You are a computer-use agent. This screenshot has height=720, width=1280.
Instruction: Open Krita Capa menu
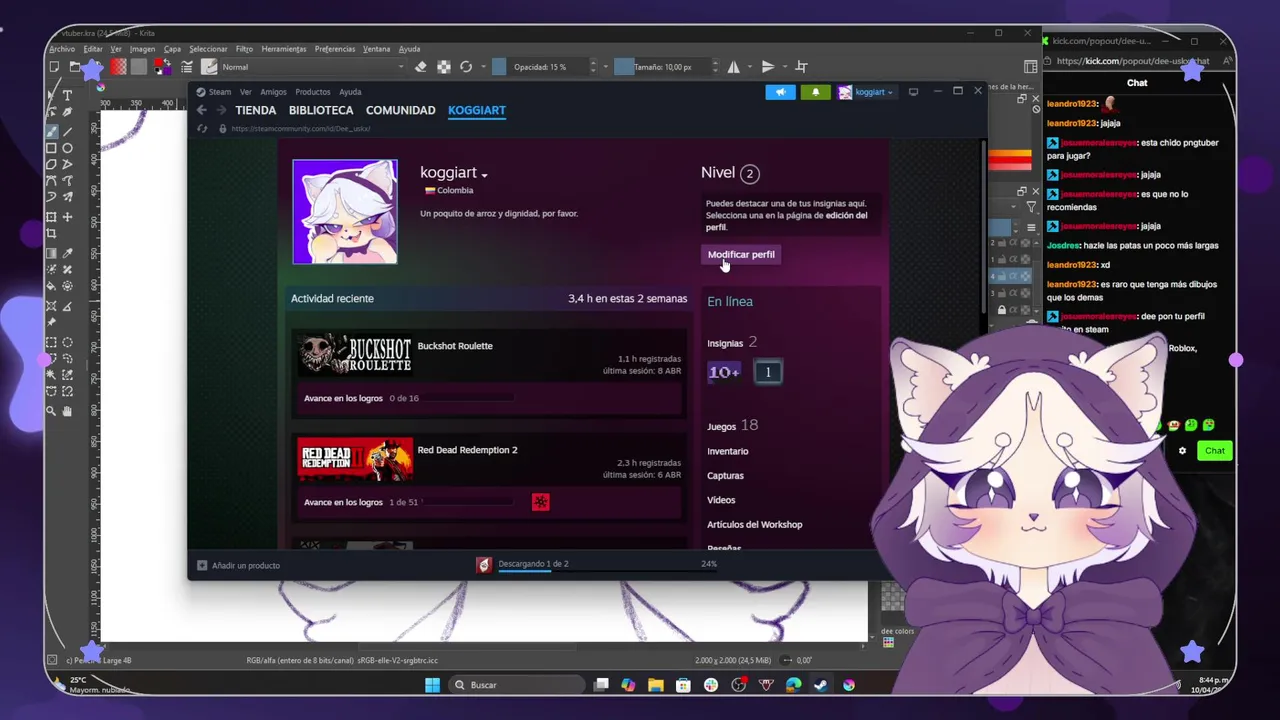(x=172, y=49)
